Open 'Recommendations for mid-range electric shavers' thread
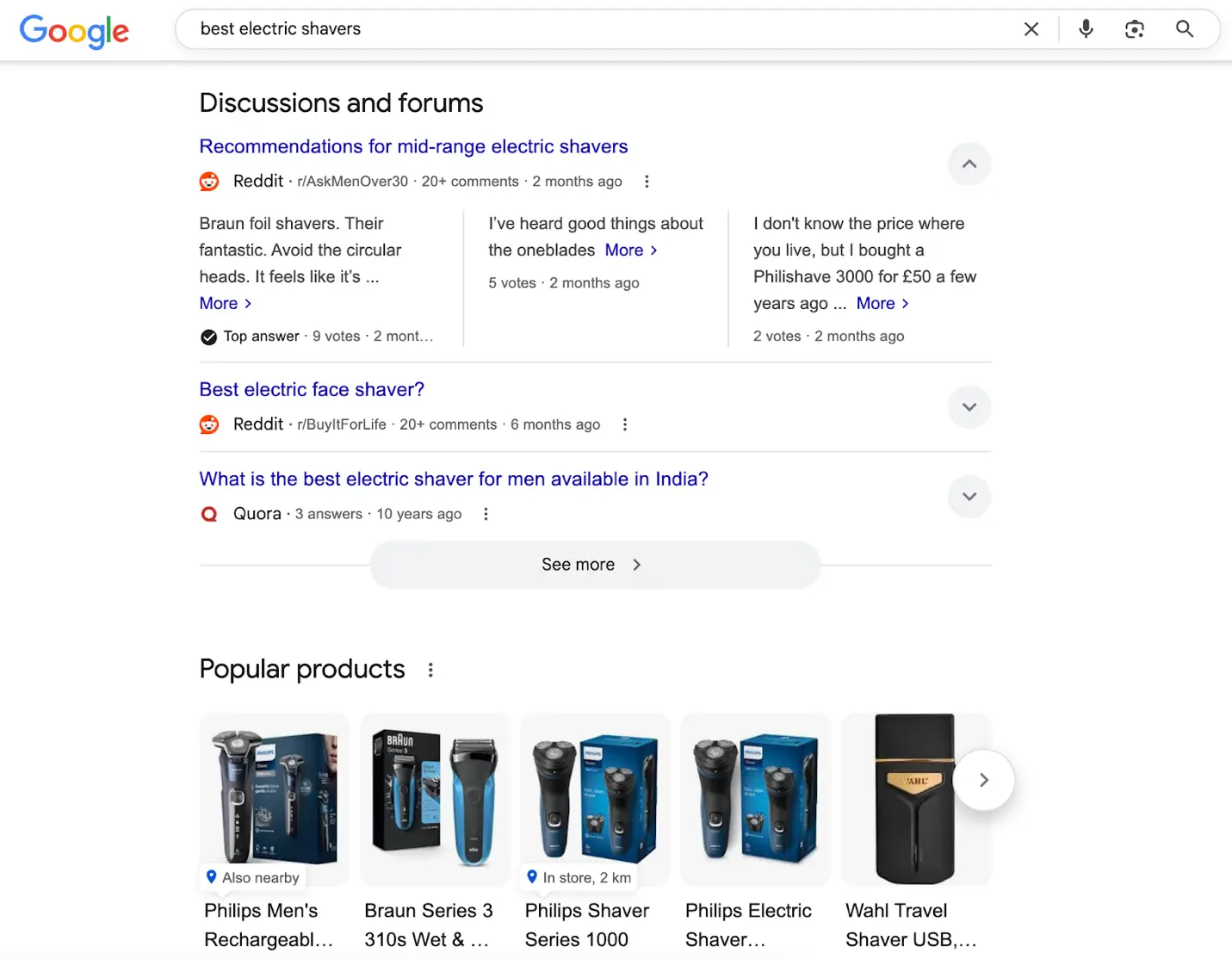Image resolution: width=1232 pixels, height=959 pixels. pyautogui.click(x=413, y=146)
